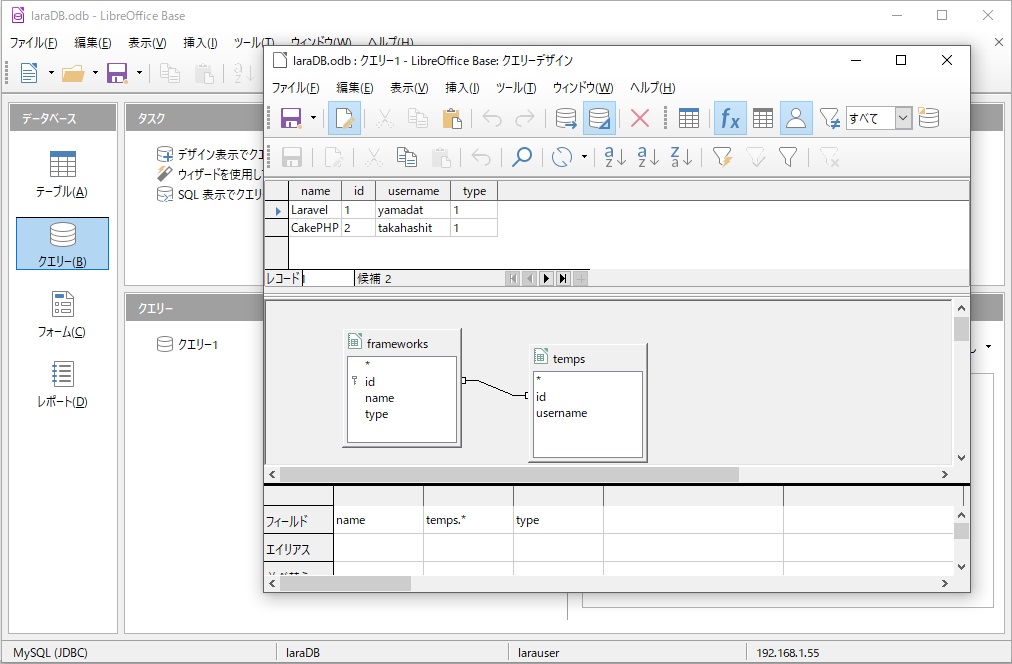Open the save icon's dropdown arrow
The image size is (1012, 664).
(x=313, y=119)
